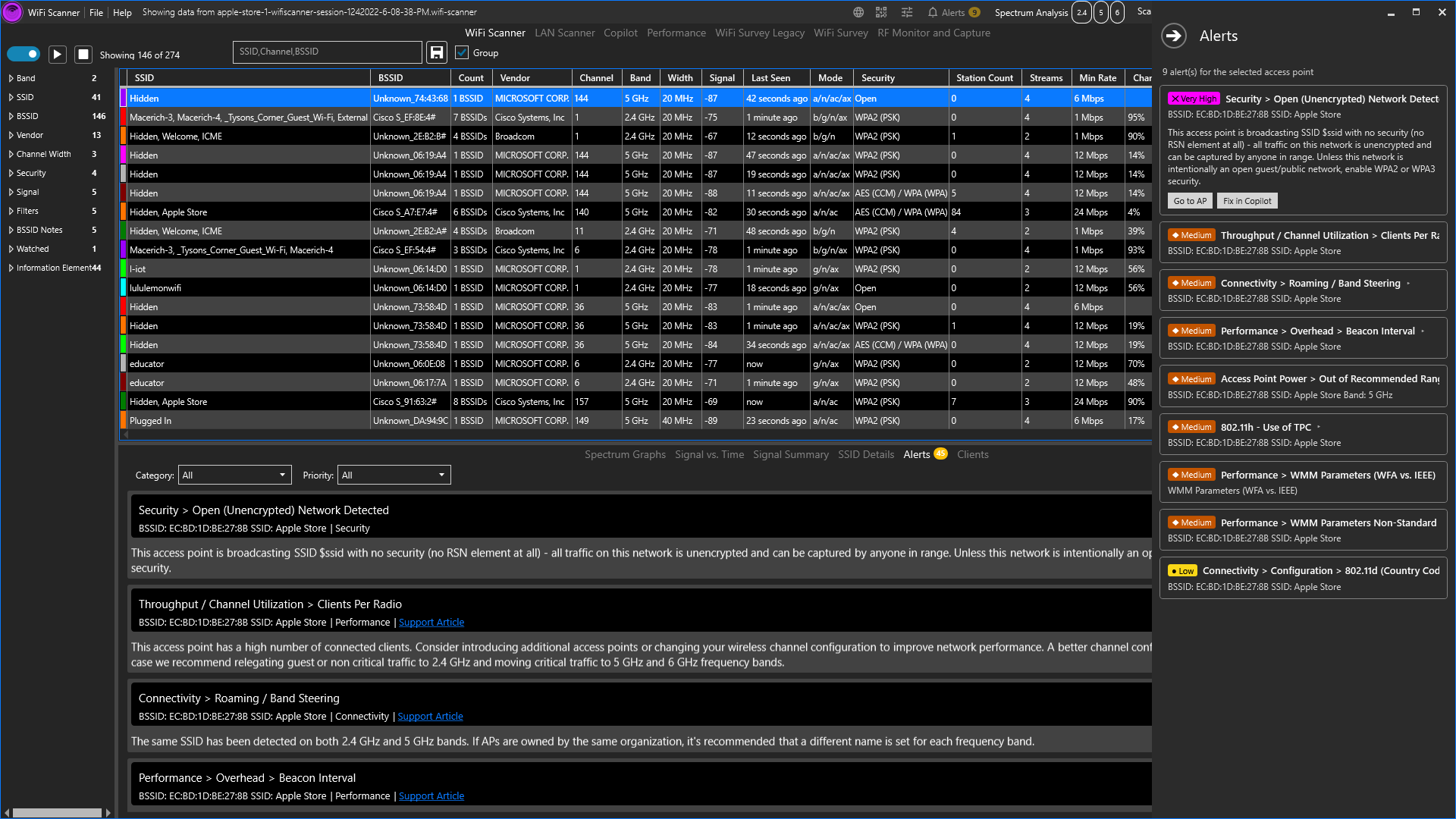Switch to the Spectrum Graphs tab
This screenshot has width=1456, height=819.
(625, 454)
